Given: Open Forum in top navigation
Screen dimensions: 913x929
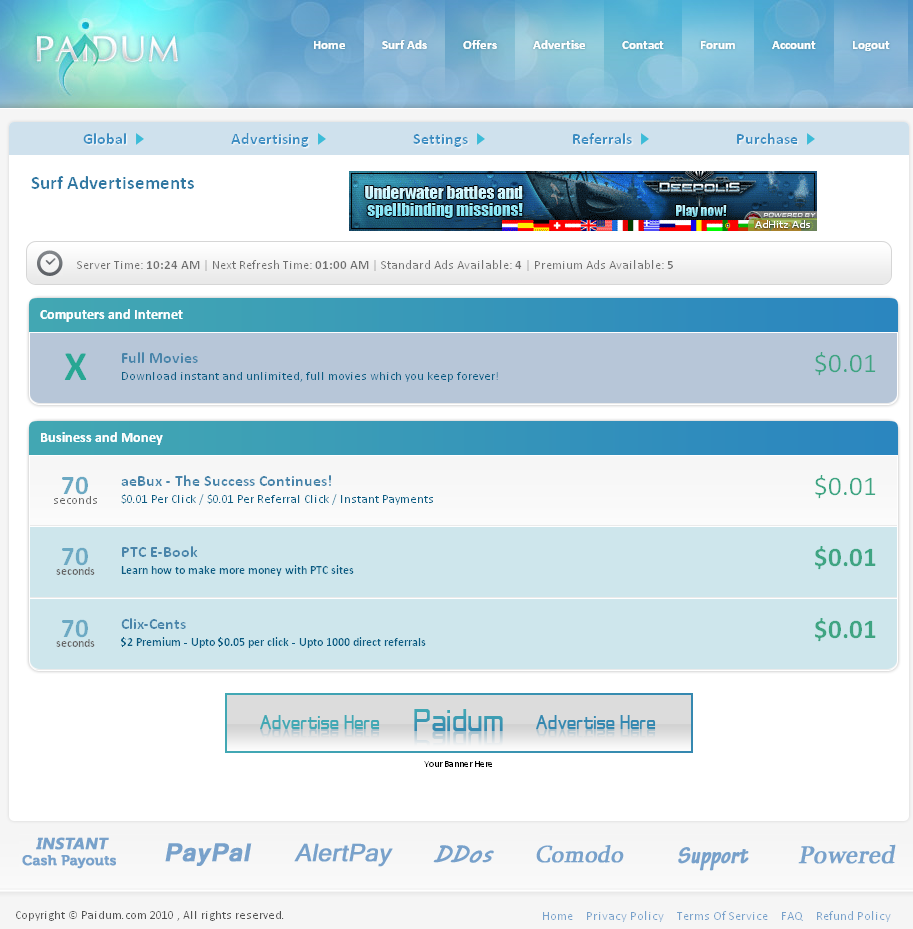Looking at the screenshot, I should tap(717, 45).
